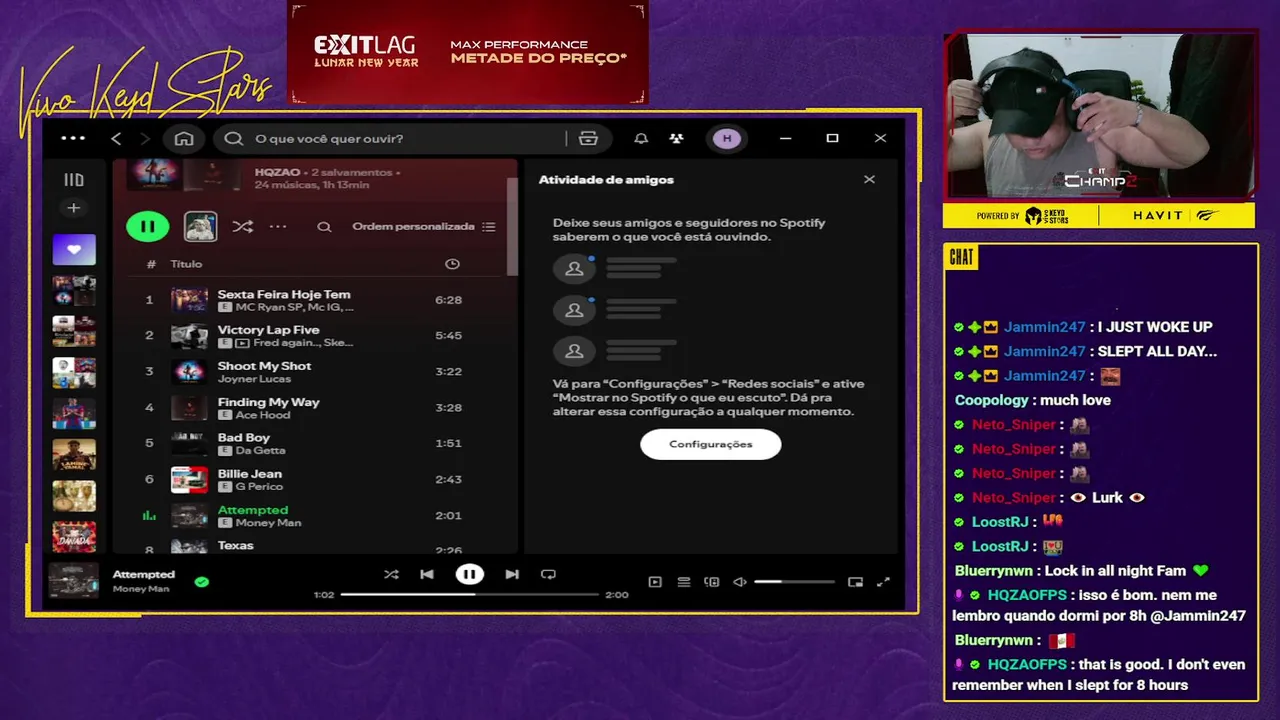Image resolution: width=1280 pixels, height=720 pixels.
Task: Adjust the volume slider
Action: [794, 582]
